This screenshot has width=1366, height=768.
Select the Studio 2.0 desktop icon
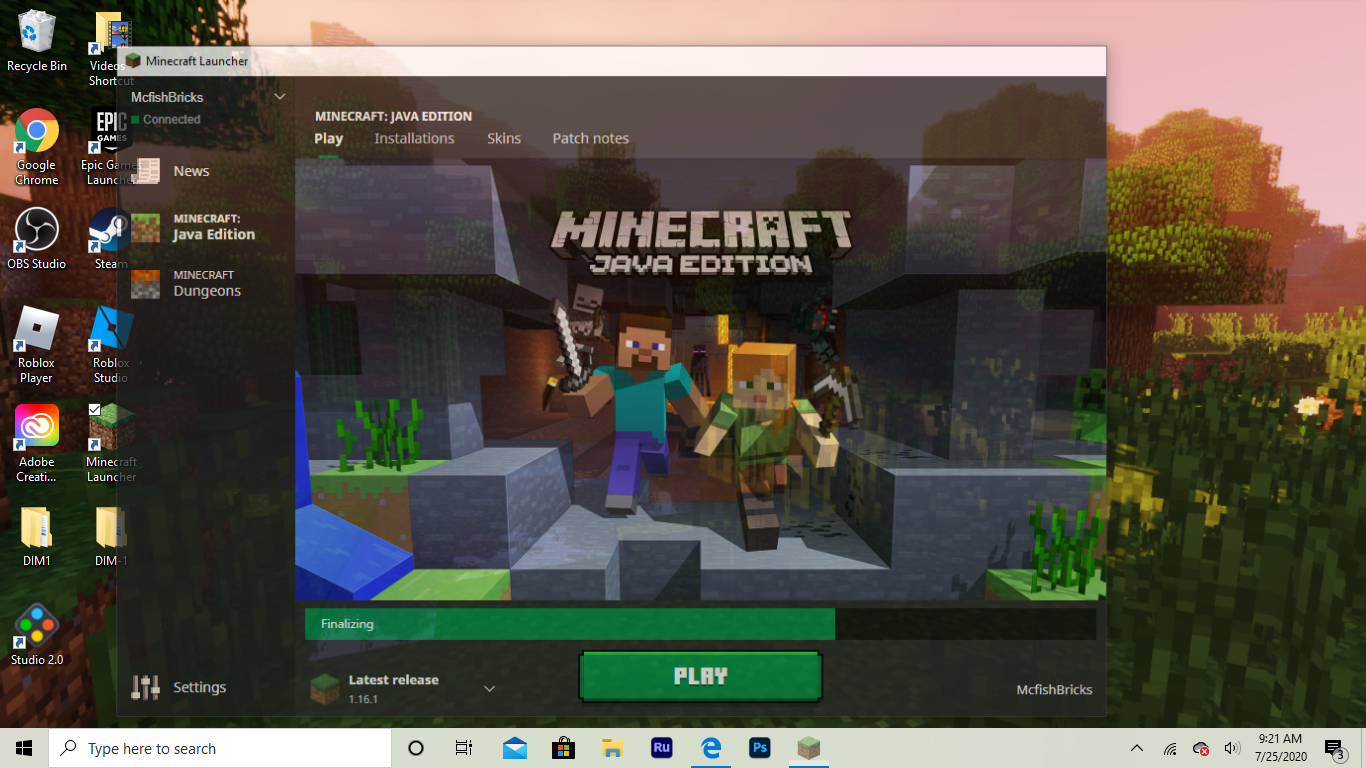(x=37, y=635)
